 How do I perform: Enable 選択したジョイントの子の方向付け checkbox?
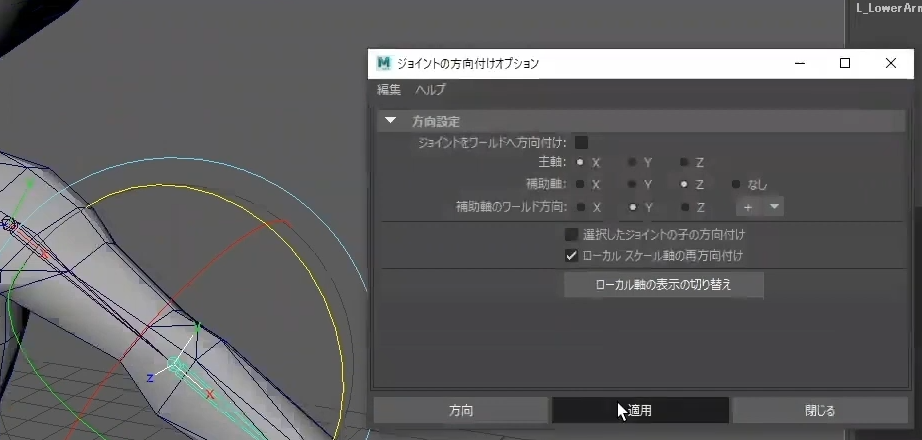point(571,235)
